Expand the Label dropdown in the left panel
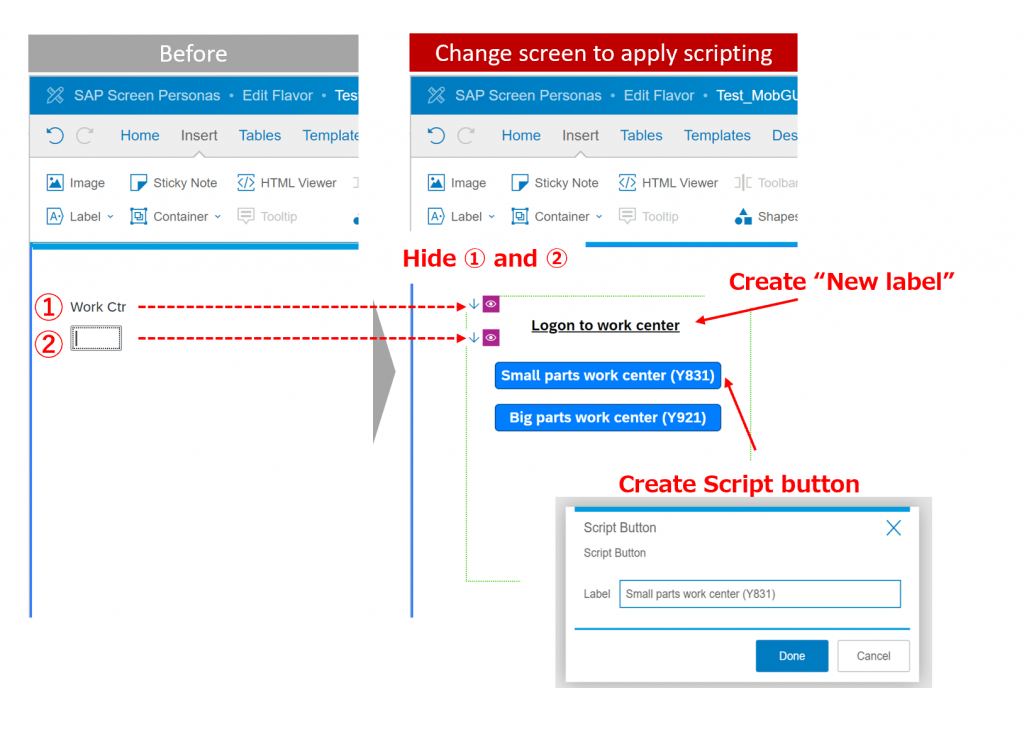The height and width of the screenshot is (749, 1024). tap(110, 217)
